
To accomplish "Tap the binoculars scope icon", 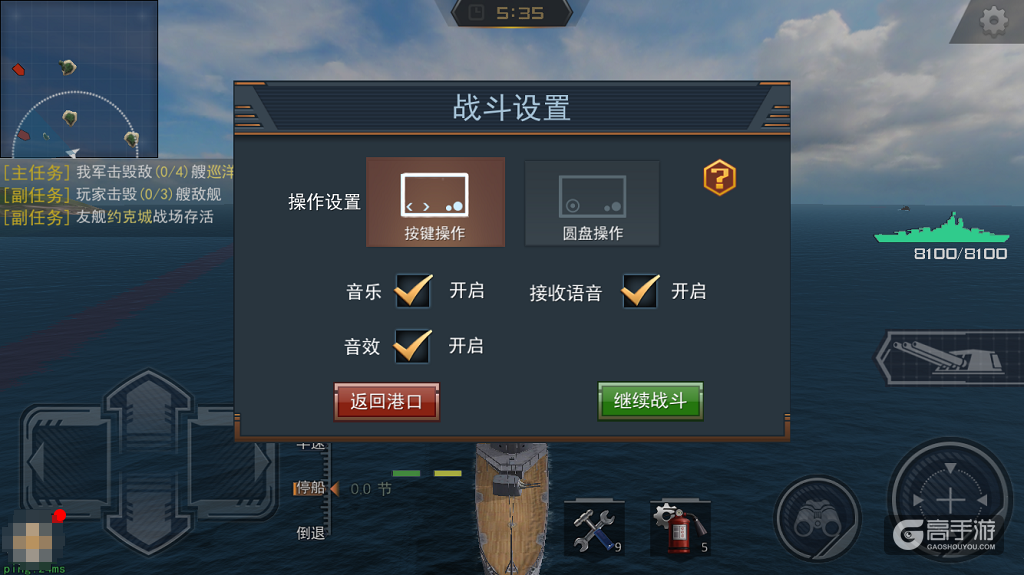I will point(817,519).
